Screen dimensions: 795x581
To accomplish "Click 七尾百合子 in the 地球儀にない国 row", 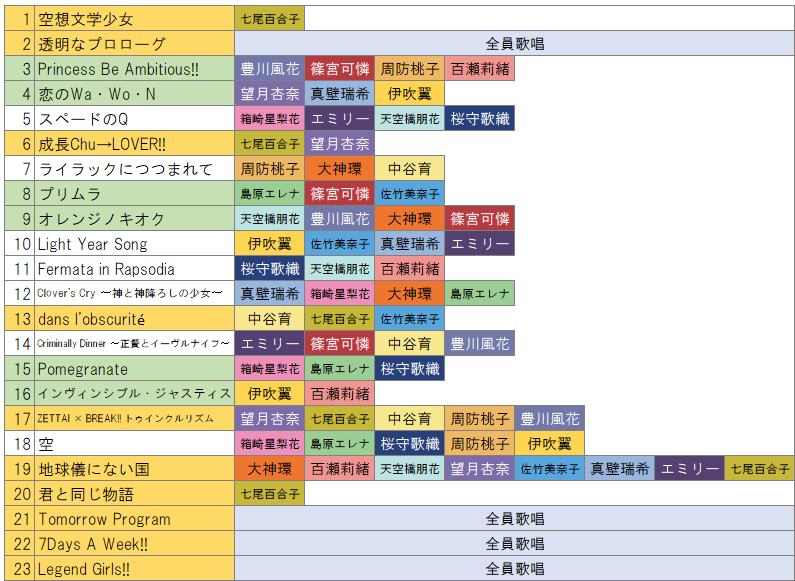I will (758, 469).
